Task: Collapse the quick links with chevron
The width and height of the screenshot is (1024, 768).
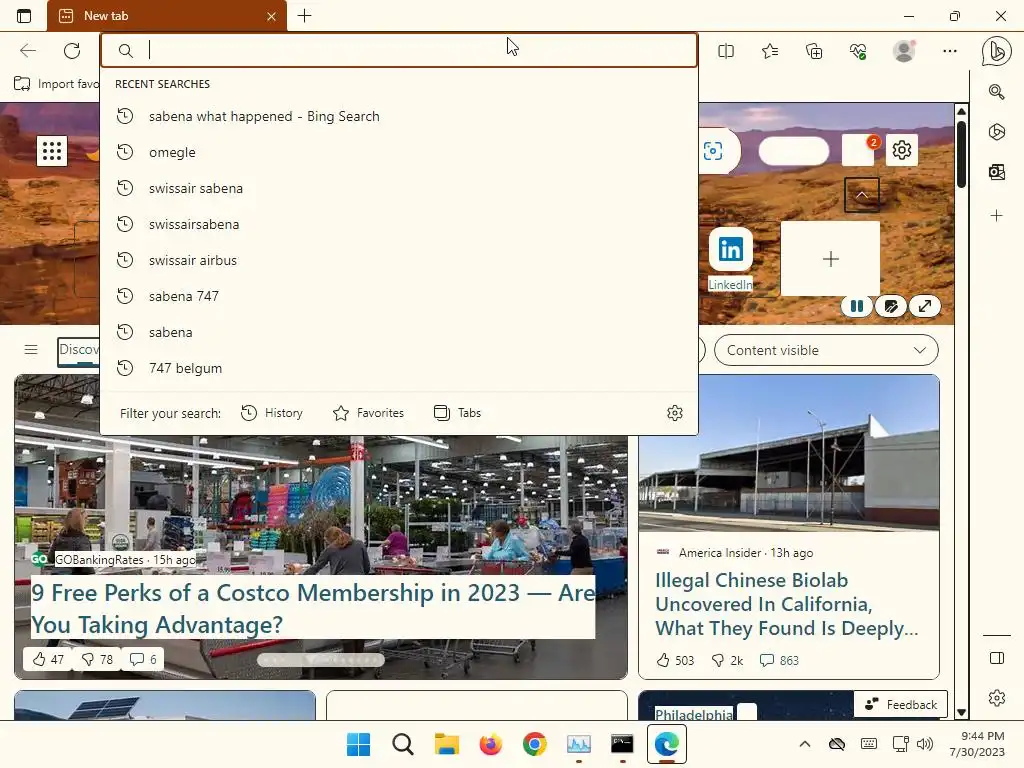Action: (862, 195)
